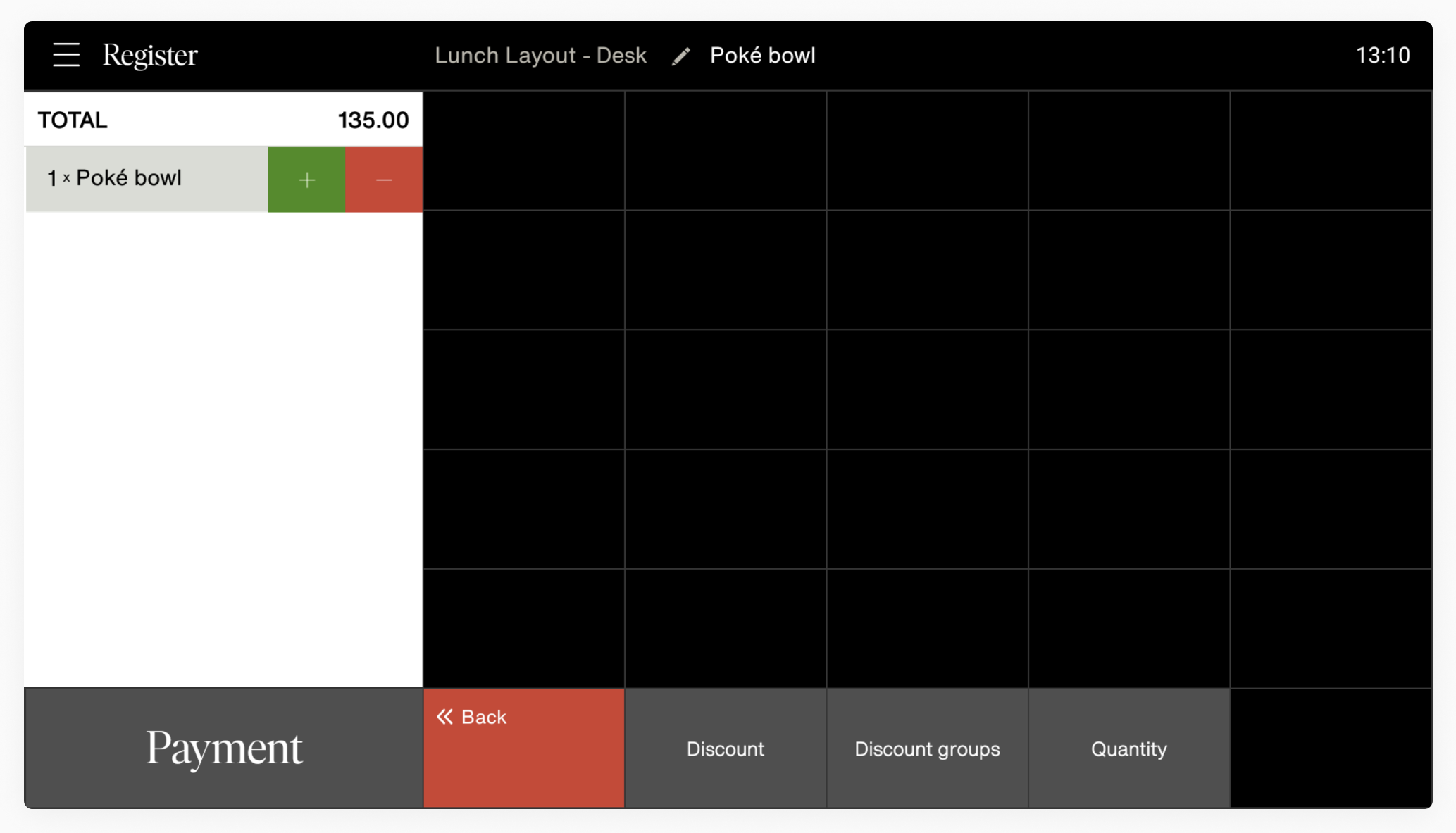Click the 13:10 clock display
Image resolution: width=1456 pixels, height=833 pixels.
tap(1382, 56)
